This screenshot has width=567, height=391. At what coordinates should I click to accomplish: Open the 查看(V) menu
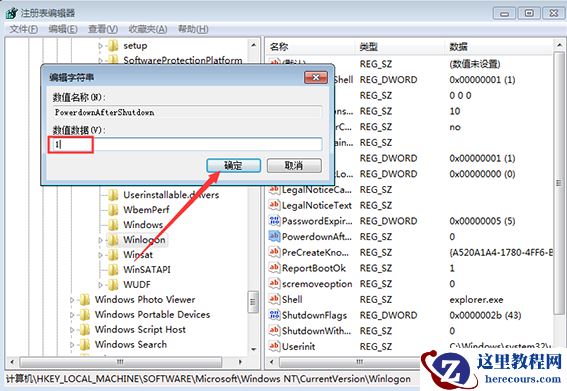[x=103, y=29]
